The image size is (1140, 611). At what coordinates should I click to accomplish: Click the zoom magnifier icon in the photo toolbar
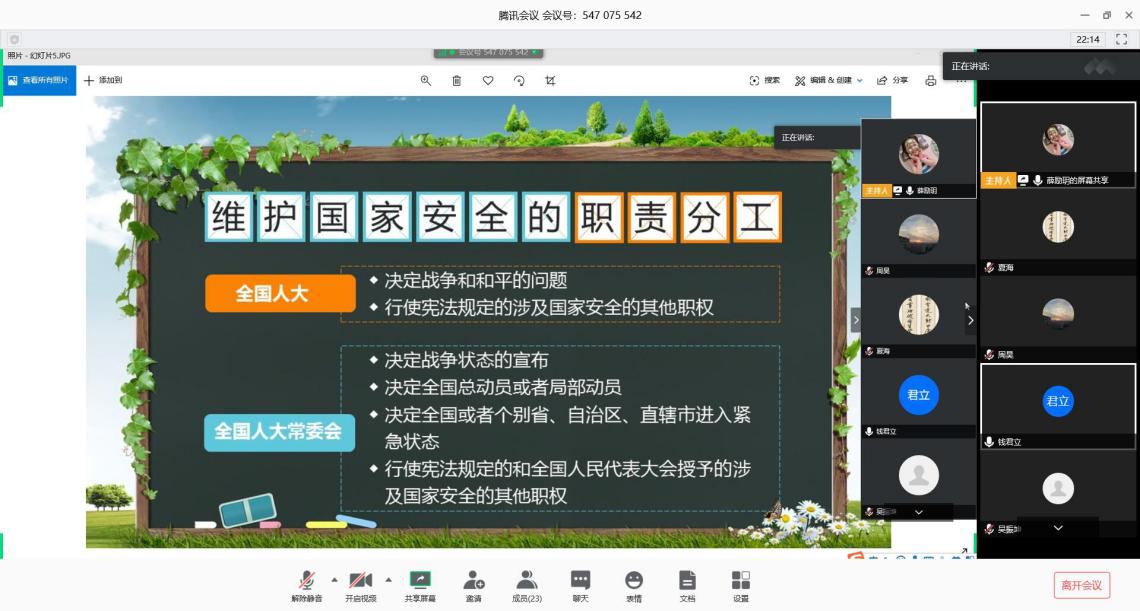pyautogui.click(x=426, y=80)
